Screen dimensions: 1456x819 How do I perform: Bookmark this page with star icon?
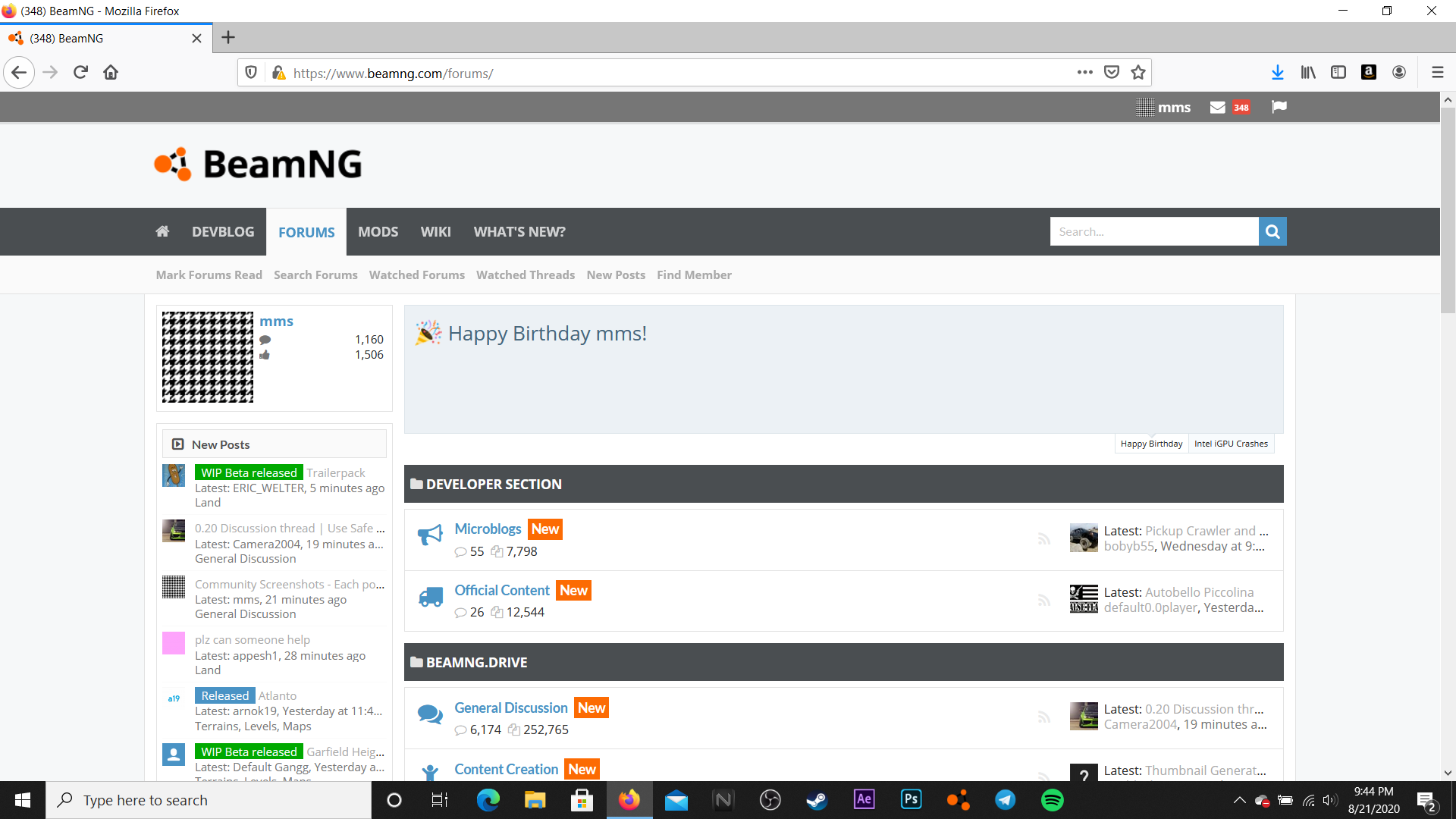point(1138,72)
